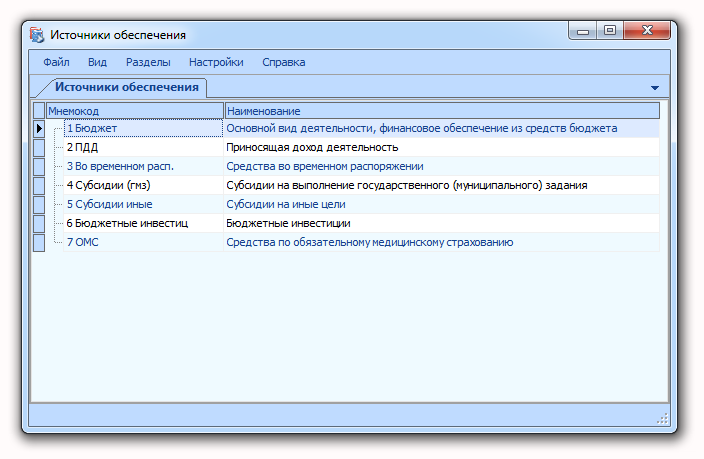Click cell 'Основной вид деятельности, финансовое обеспечение'
Screen dimensions: 704x459
point(442,128)
